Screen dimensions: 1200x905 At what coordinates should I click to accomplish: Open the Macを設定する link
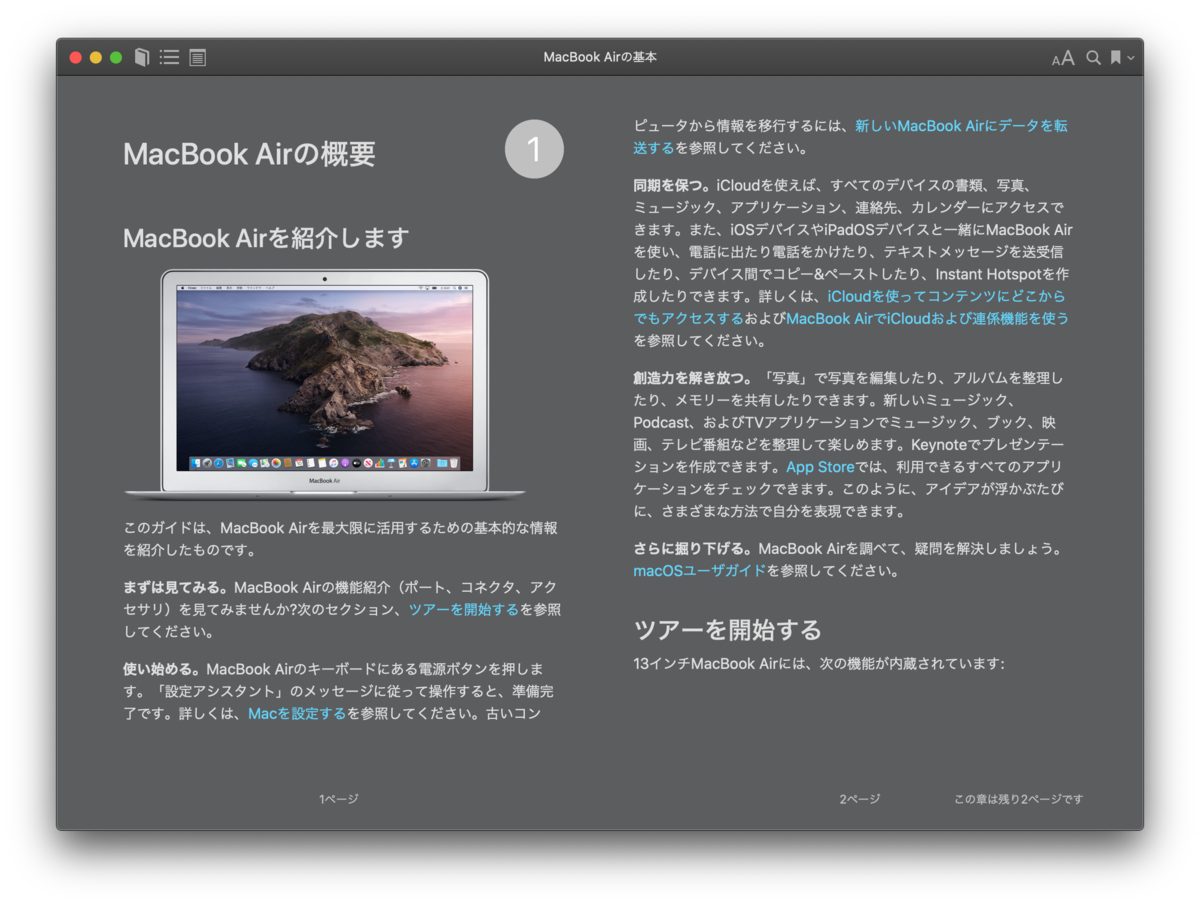click(297, 714)
